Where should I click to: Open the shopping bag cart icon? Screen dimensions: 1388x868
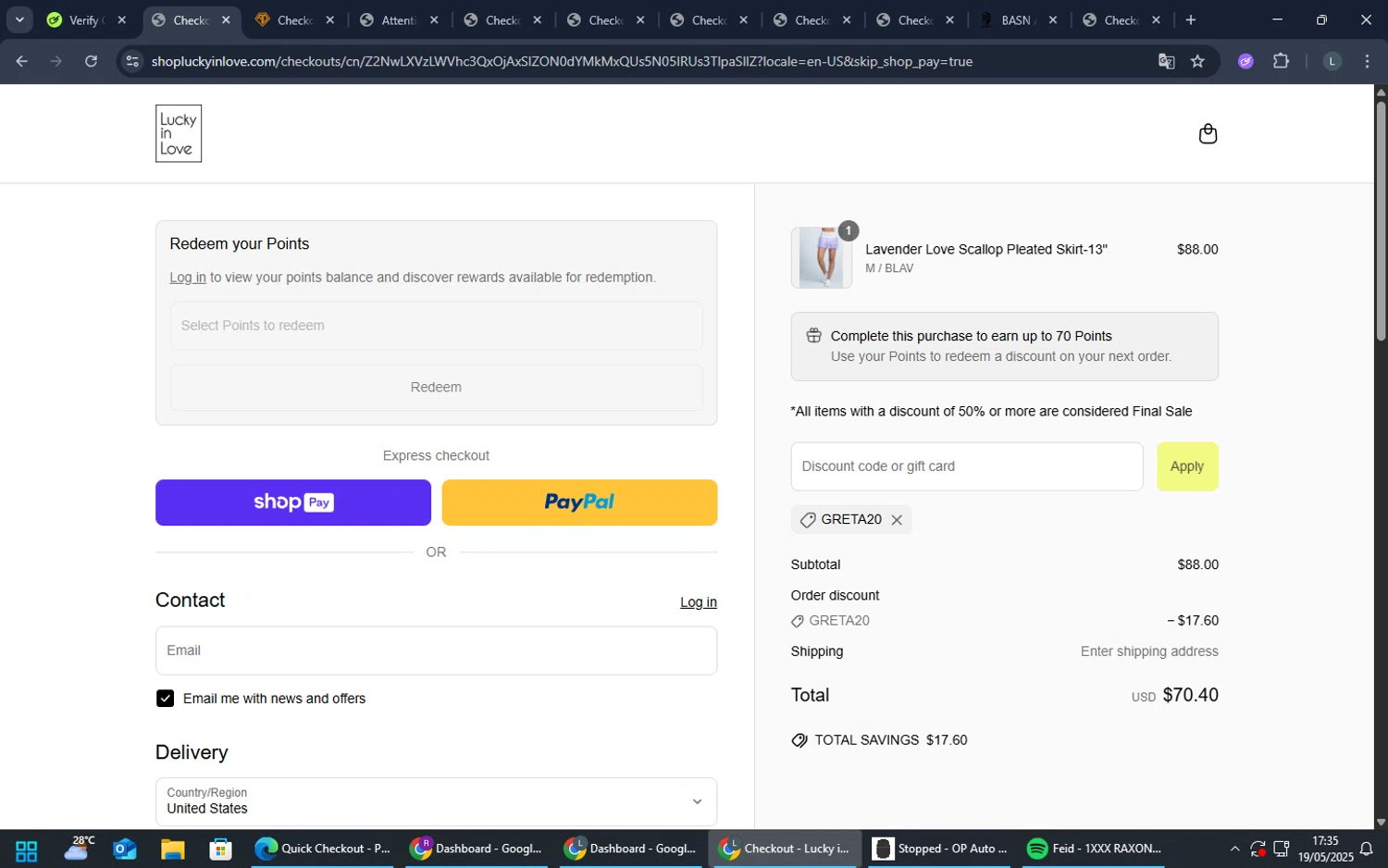(1208, 134)
